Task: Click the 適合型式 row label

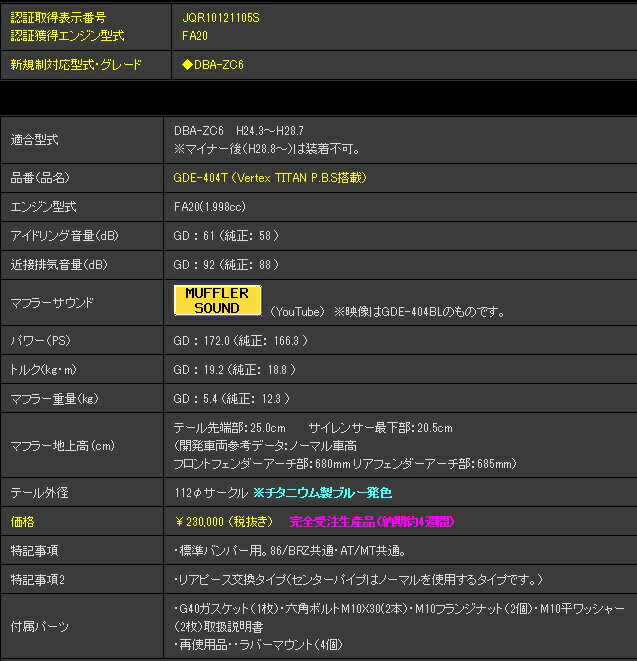Action: (x=35, y=140)
